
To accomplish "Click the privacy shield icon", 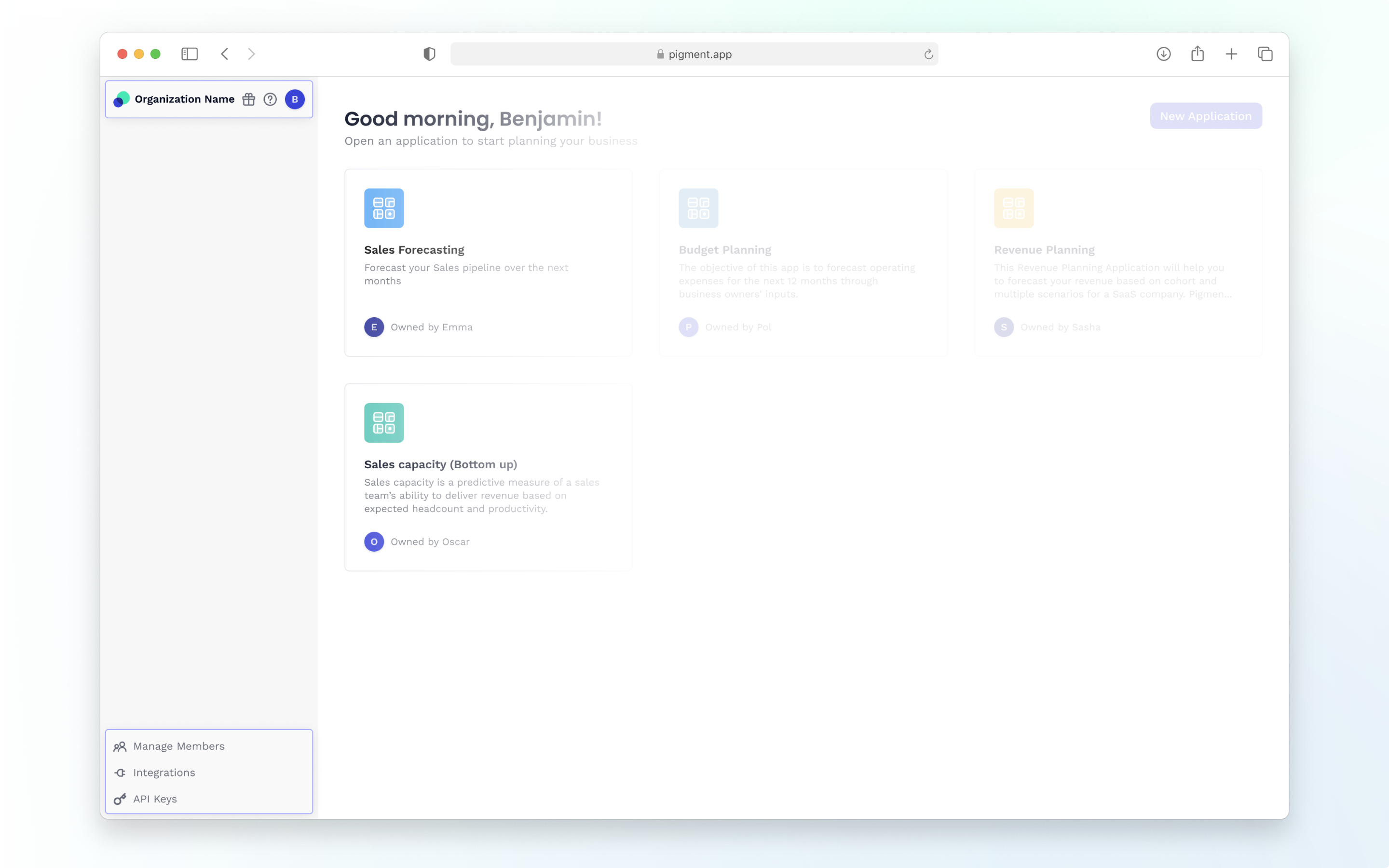I will coord(429,54).
